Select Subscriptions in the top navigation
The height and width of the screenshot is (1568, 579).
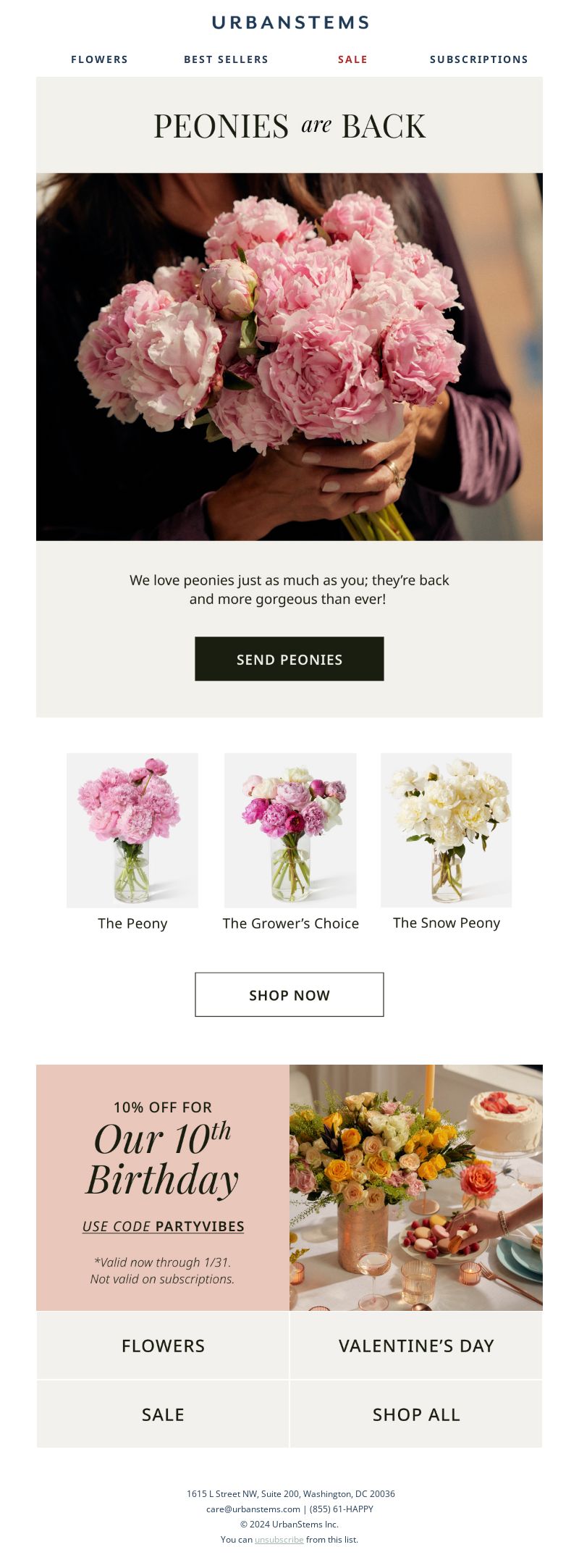[479, 59]
